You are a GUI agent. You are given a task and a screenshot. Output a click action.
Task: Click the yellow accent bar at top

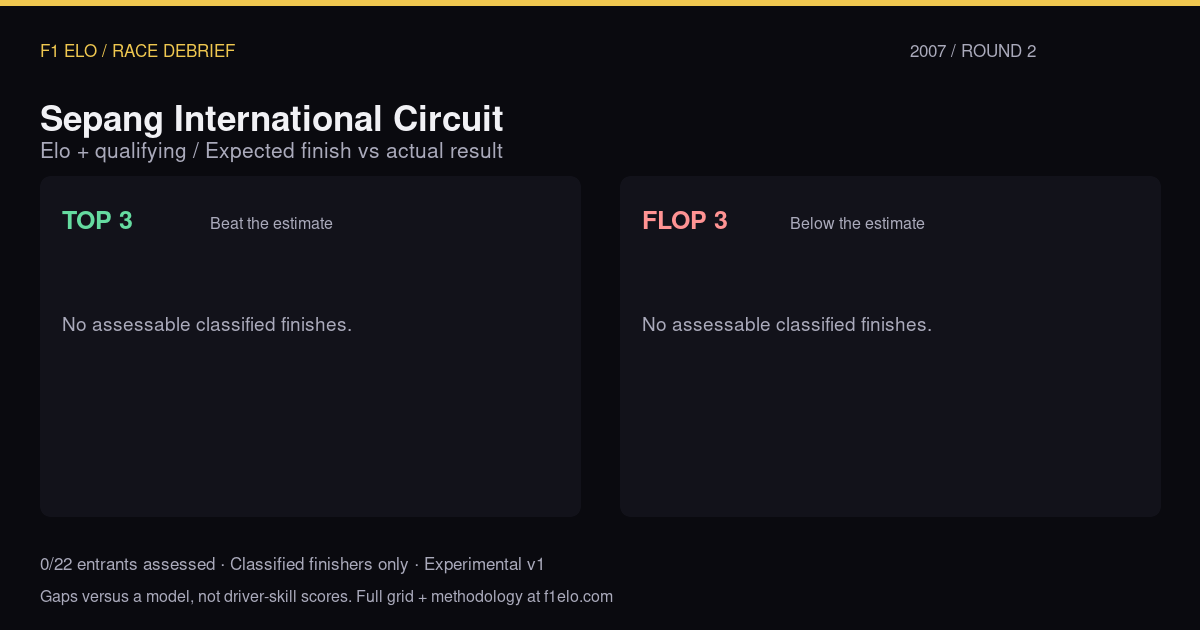[600, 3]
